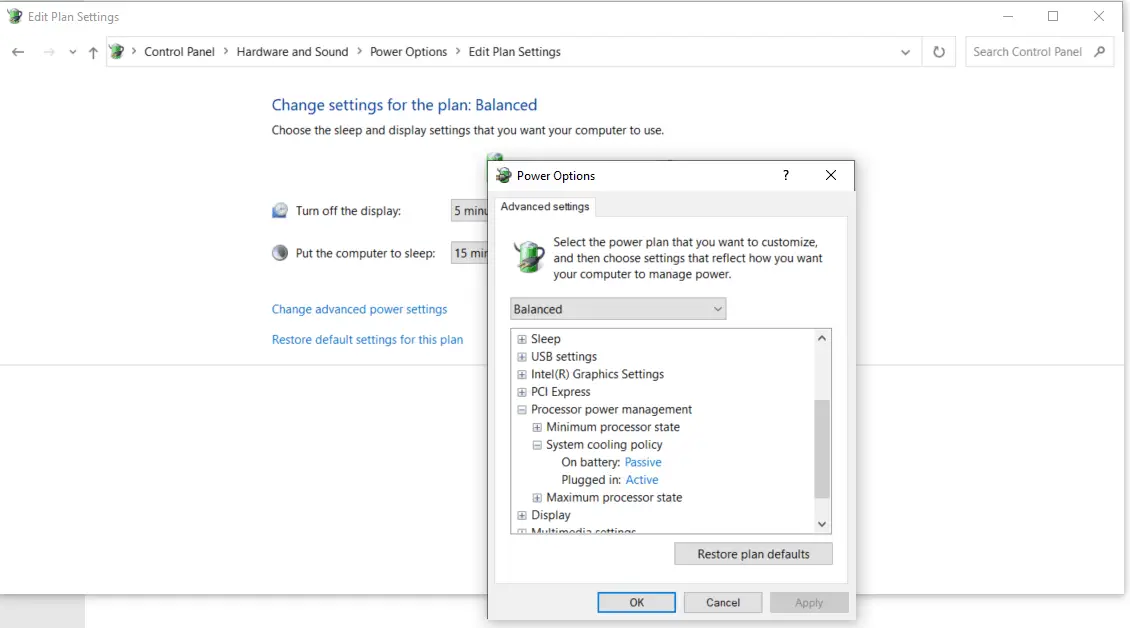Click the Refresh button beside the address bar

938,52
